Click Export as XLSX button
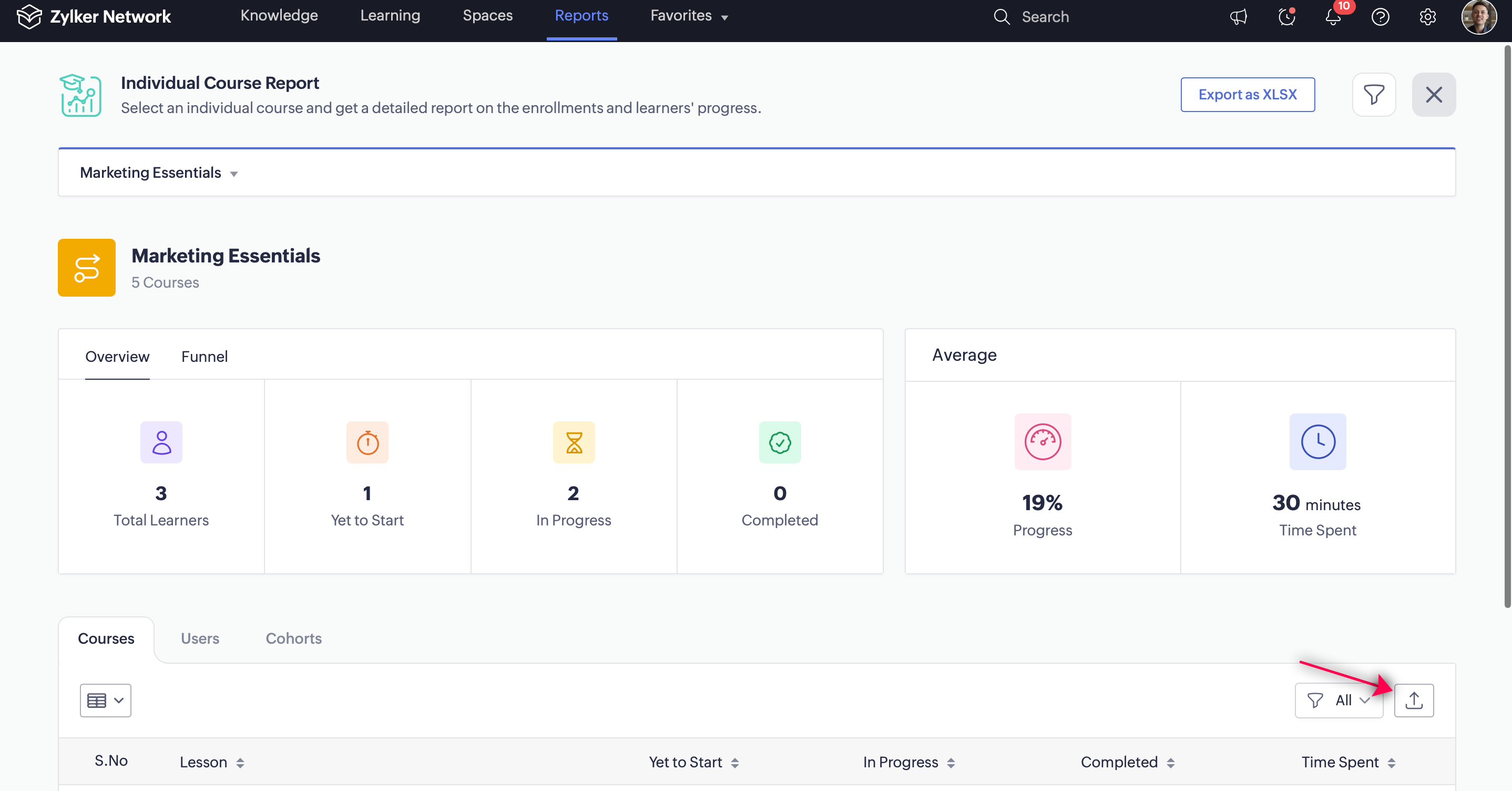Image resolution: width=1512 pixels, height=791 pixels. click(x=1247, y=95)
